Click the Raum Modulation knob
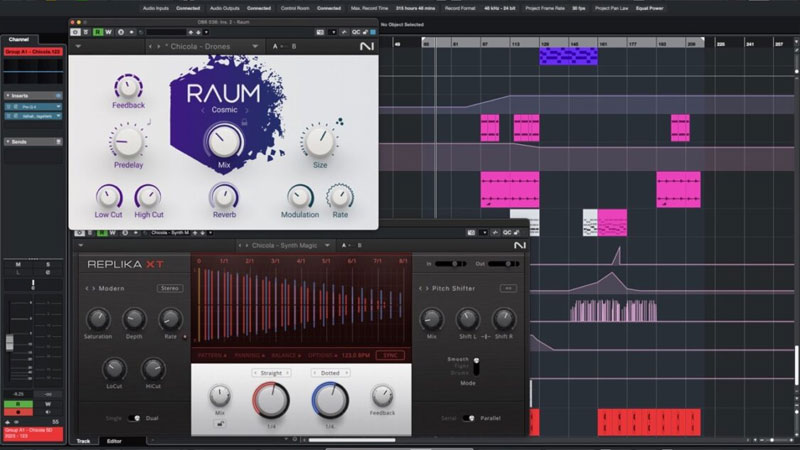Screen dimensions: 800x450 299,196
